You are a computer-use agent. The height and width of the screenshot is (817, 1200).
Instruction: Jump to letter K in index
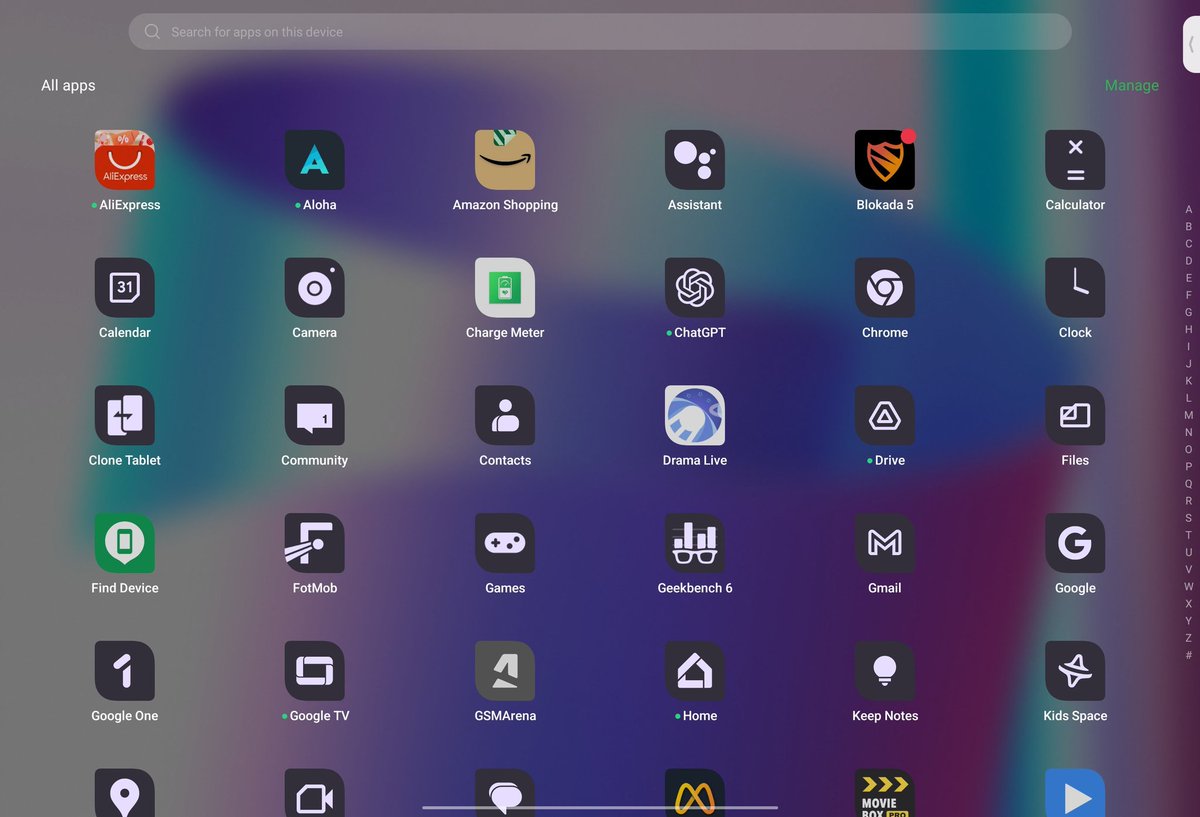1189,381
